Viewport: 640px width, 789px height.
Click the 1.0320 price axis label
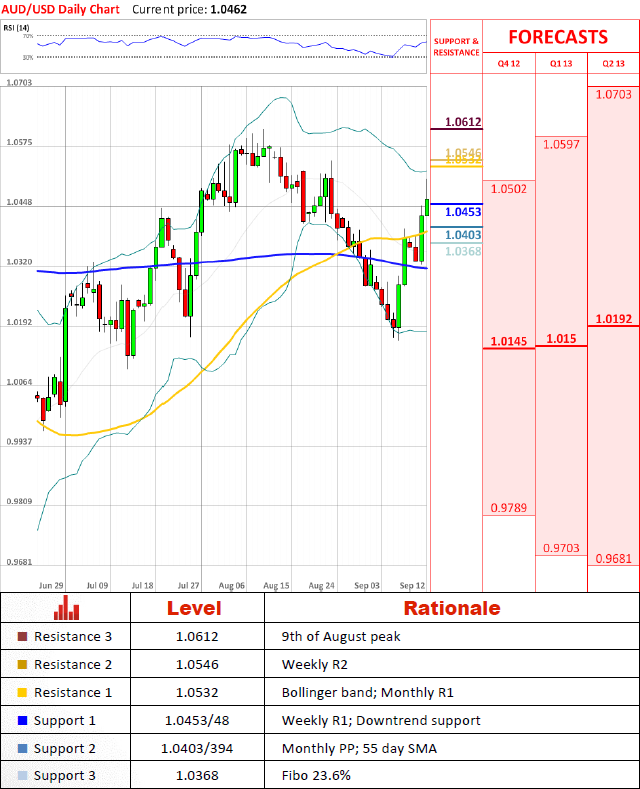(x=19, y=262)
